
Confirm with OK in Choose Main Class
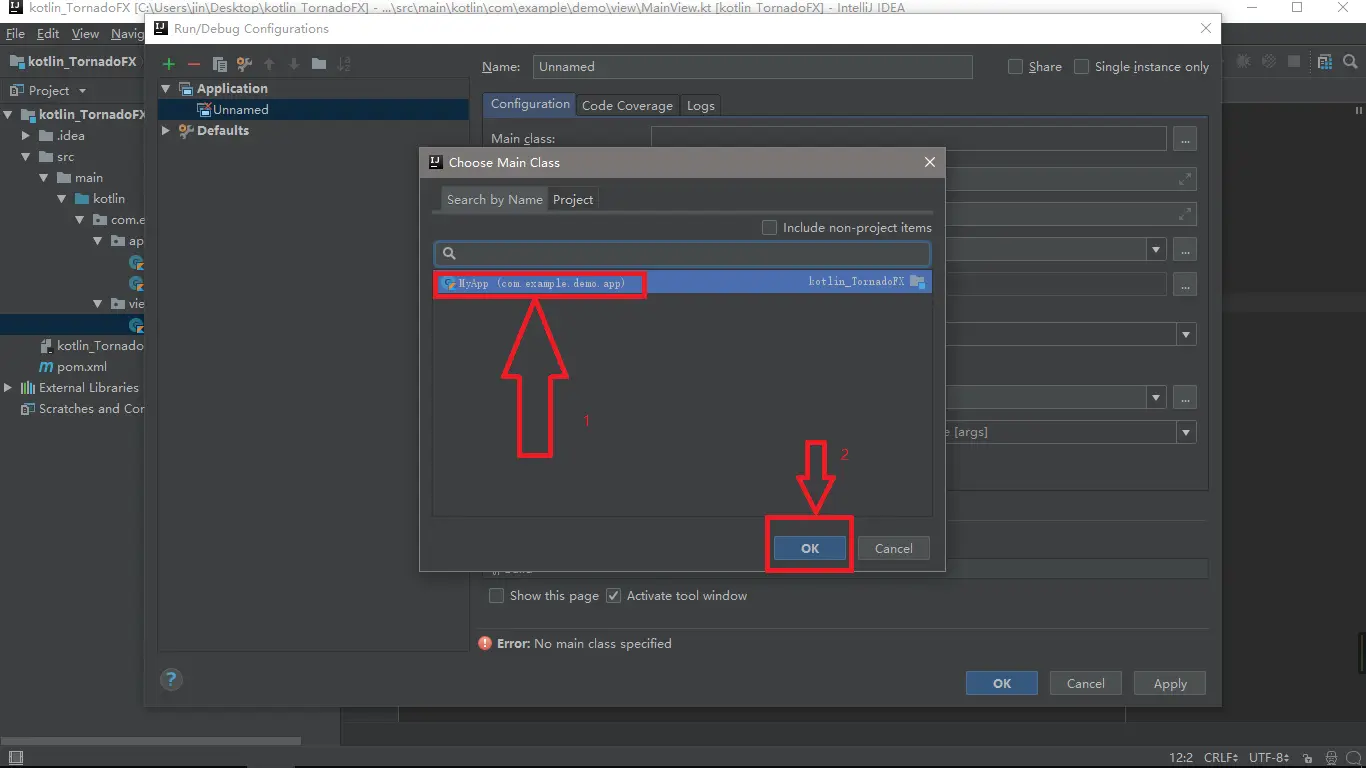click(810, 548)
